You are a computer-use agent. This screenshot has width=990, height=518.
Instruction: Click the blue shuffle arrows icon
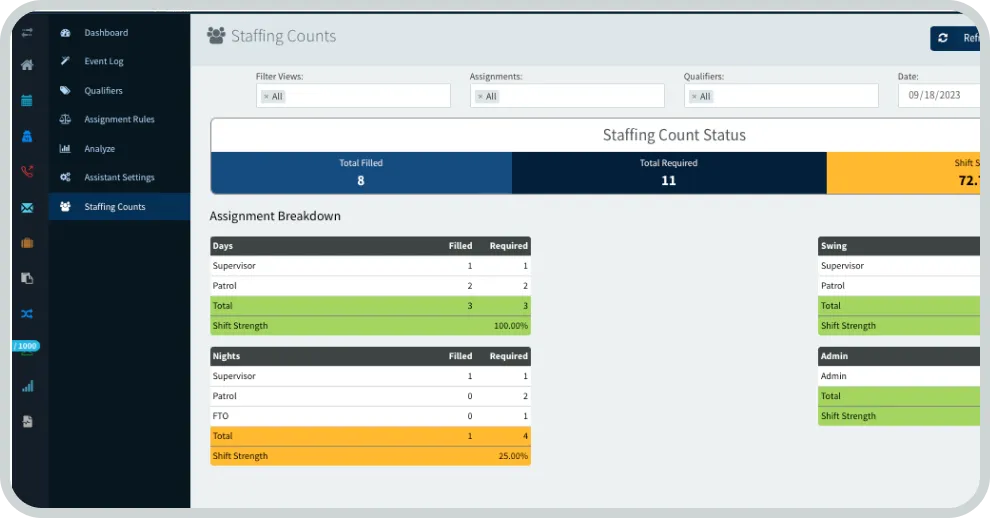(27, 313)
